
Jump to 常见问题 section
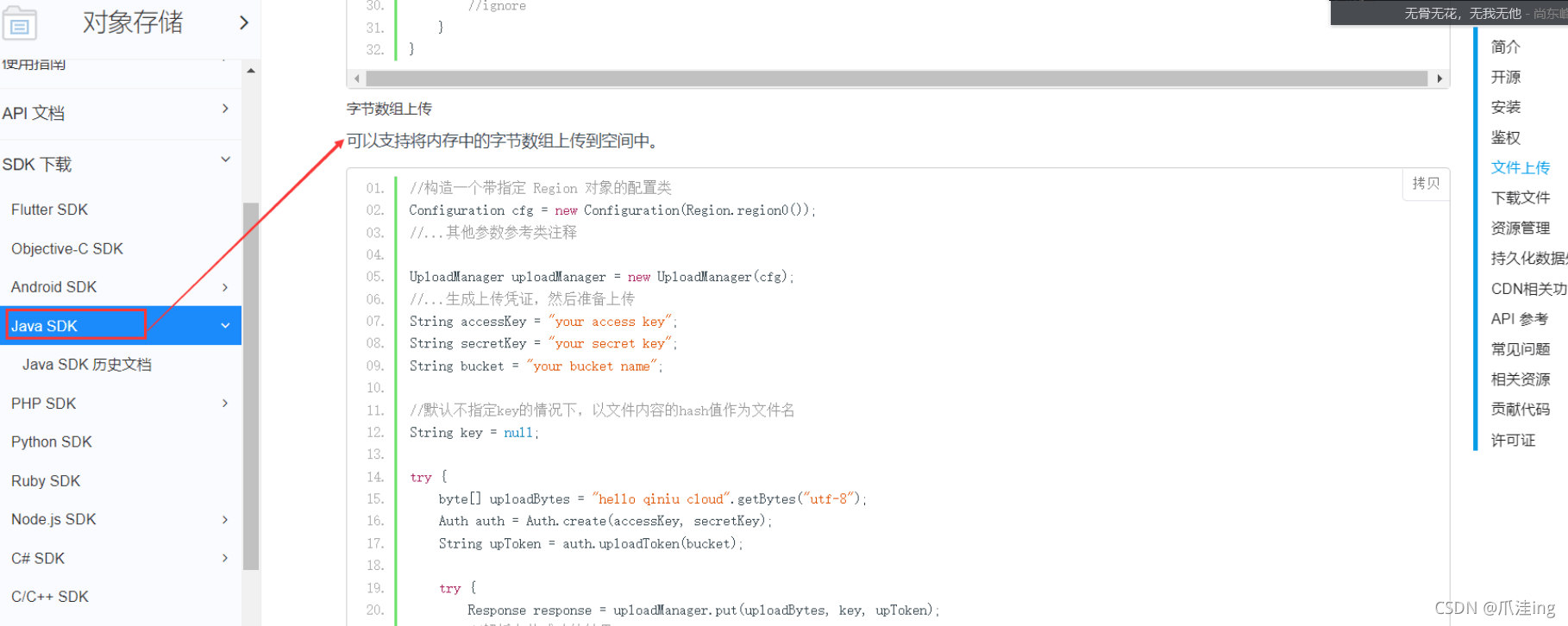[1521, 349]
